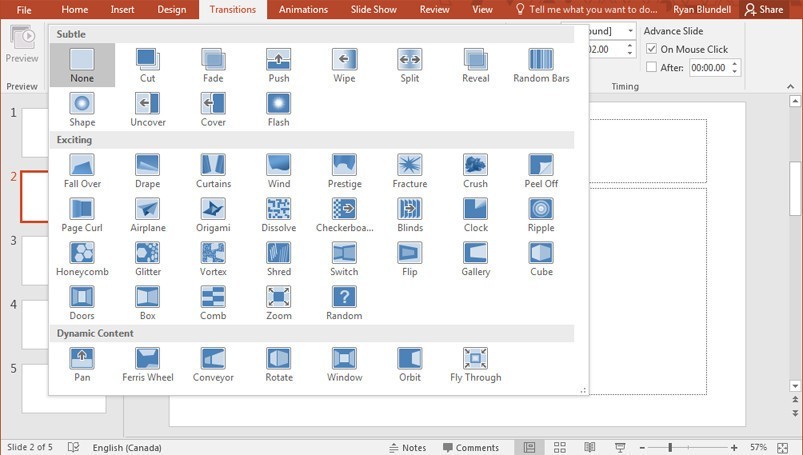Select the Fly Through transition

pos(475,365)
